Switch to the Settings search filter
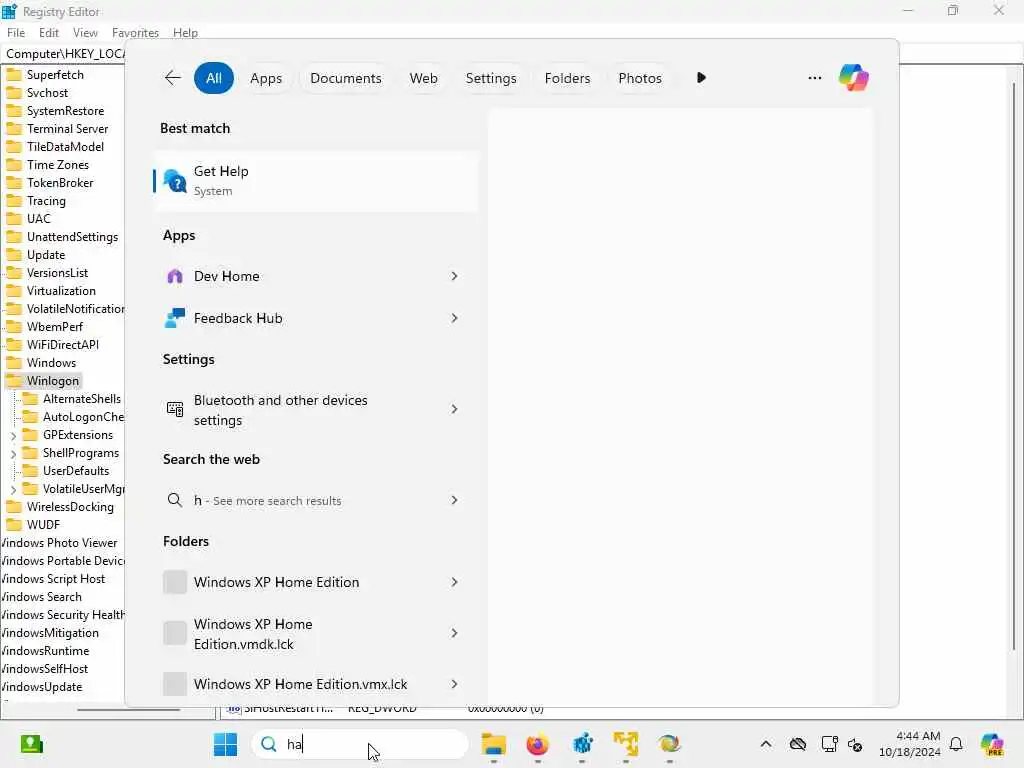Viewport: 1024px width, 768px height. point(491,78)
